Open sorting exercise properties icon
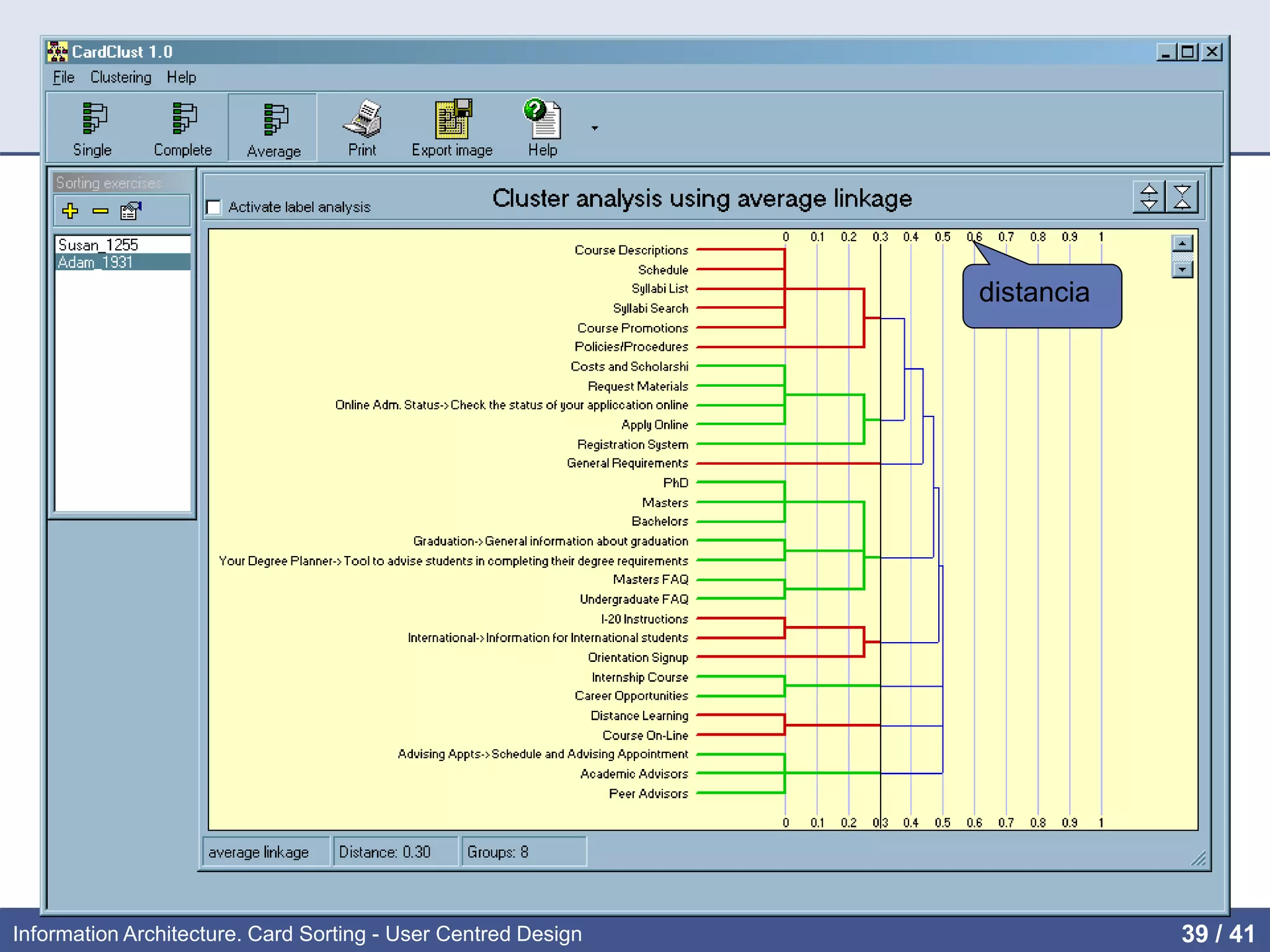This screenshot has width=1270, height=952. (x=131, y=211)
